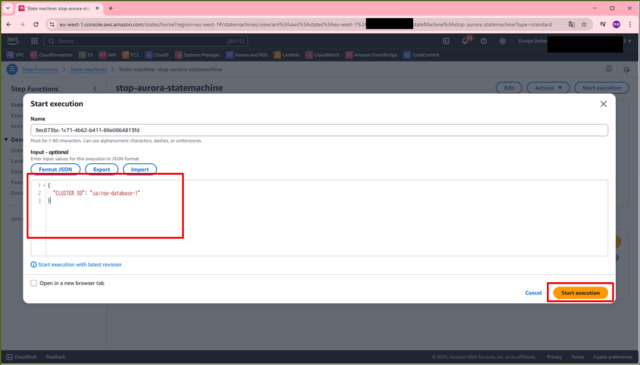Open CloudShell from the footer
Screen dimensions: 640x365
21,357
